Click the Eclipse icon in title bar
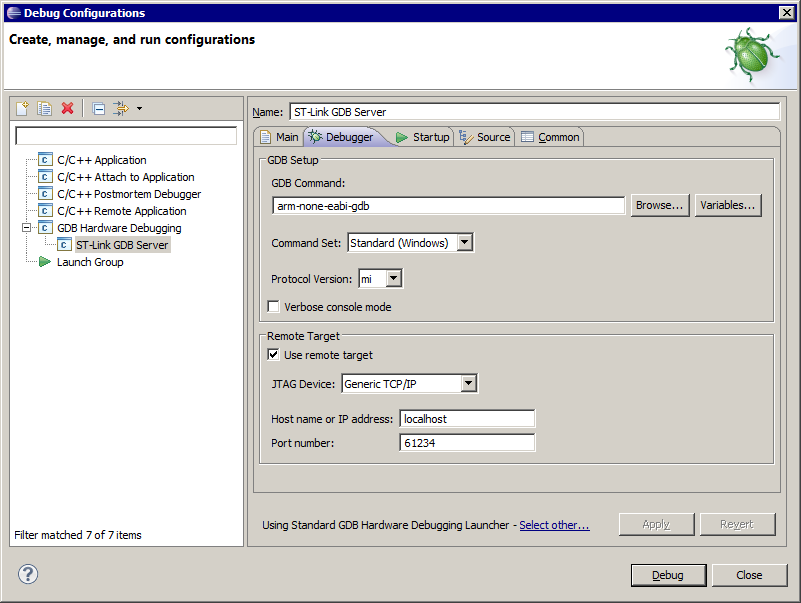This screenshot has height=603, width=801. (14, 13)
